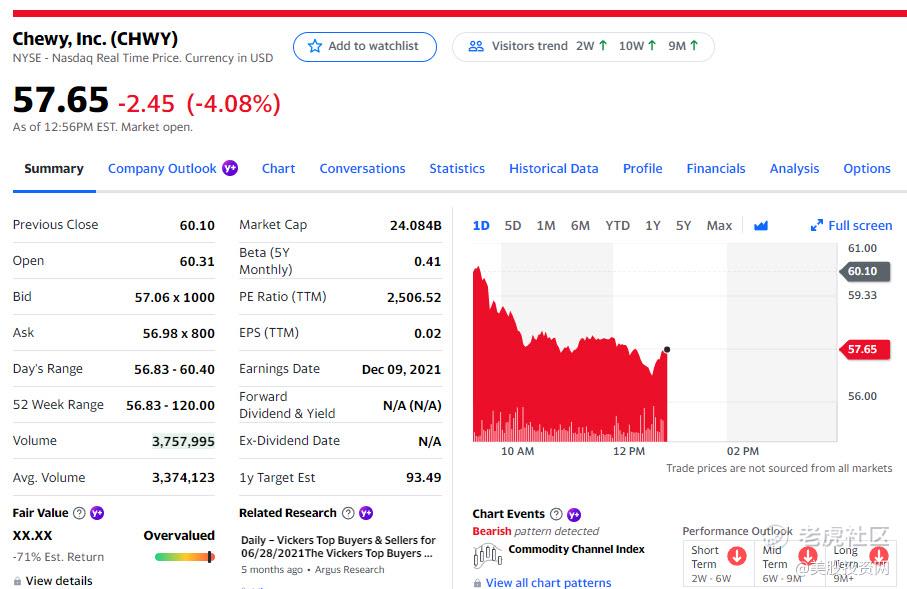Go to the Statistics tab
The height and width of the screenshot is (589, 907).
tap(457, 168)
